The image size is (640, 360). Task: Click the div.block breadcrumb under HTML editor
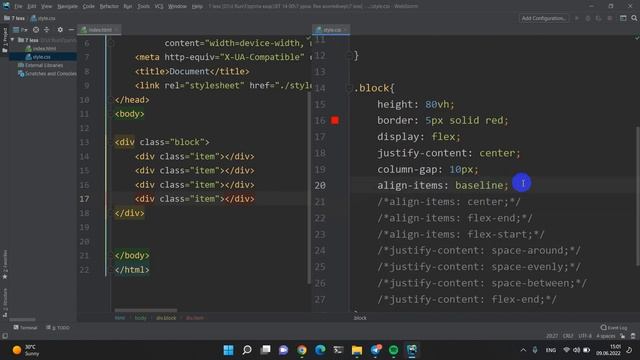[x=166, y=318]
